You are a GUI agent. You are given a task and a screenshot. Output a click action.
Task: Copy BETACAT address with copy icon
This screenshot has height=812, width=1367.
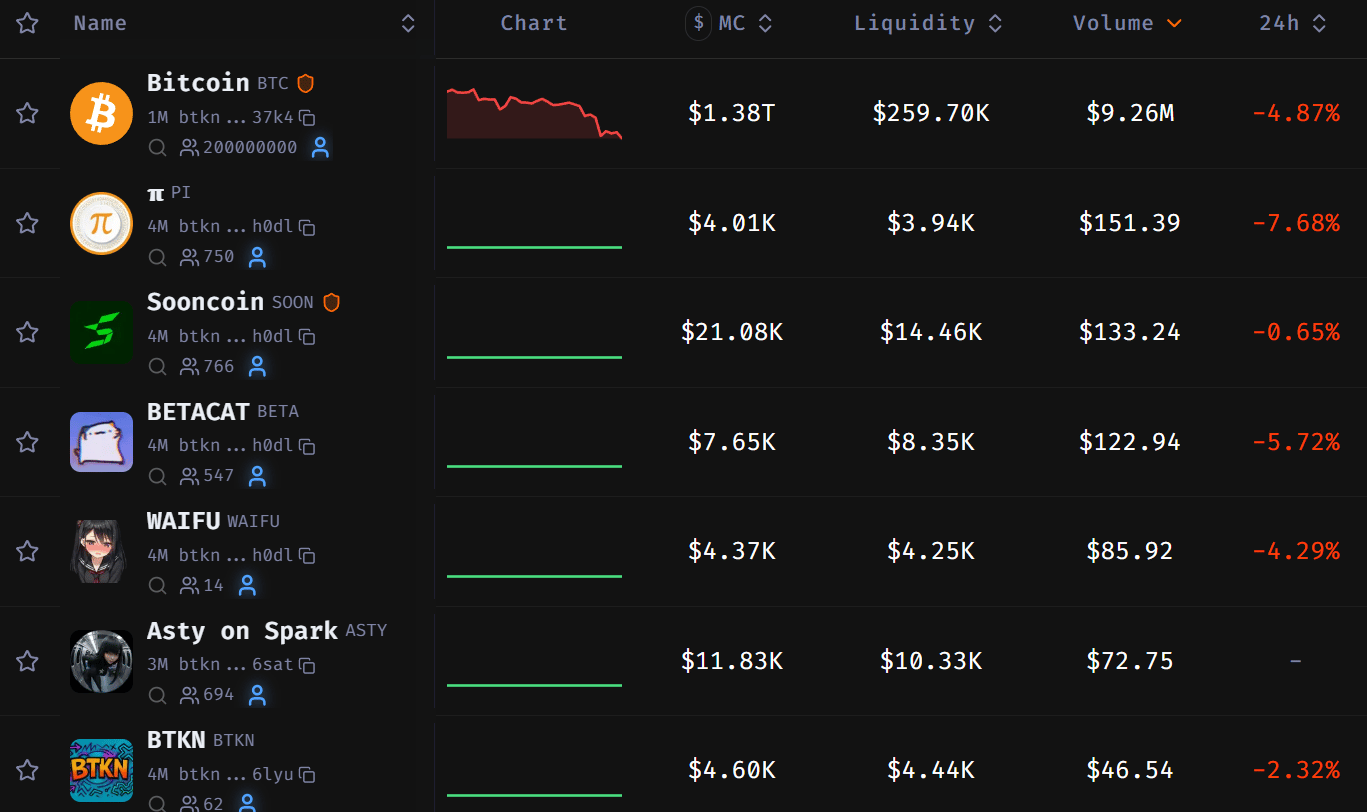coord(308,446)
